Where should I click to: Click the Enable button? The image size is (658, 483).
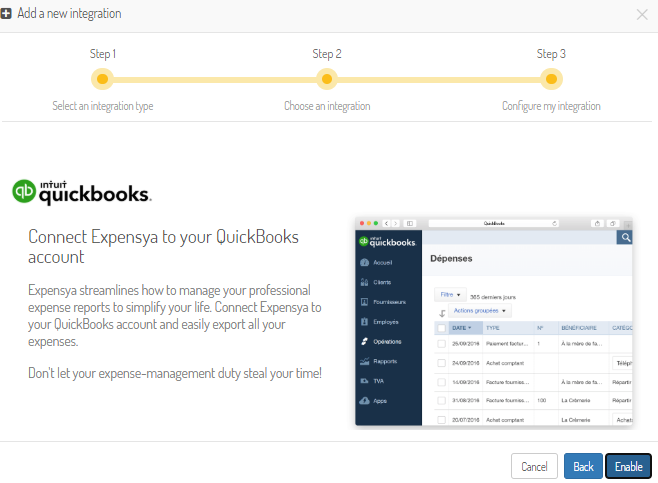628,466
